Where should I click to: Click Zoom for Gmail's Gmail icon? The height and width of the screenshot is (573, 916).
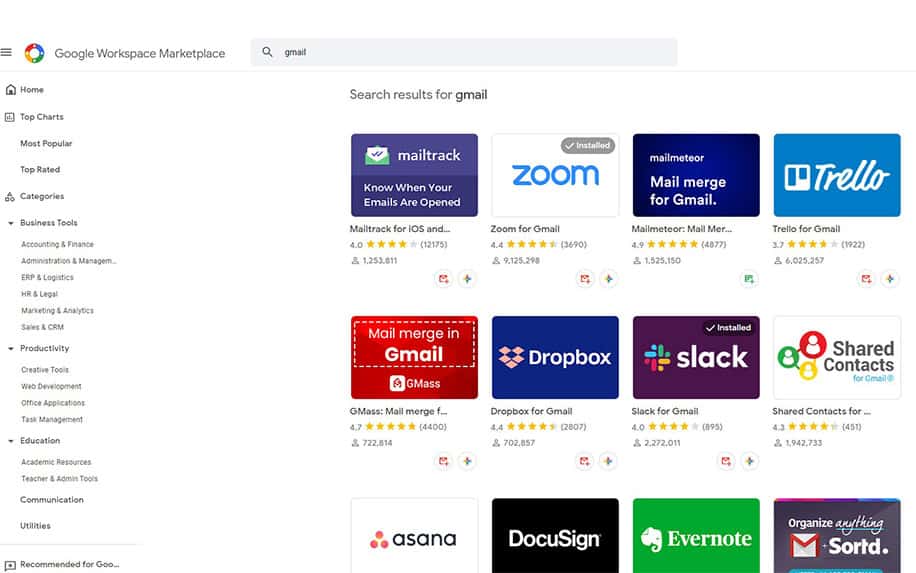[x=585, y=279]
